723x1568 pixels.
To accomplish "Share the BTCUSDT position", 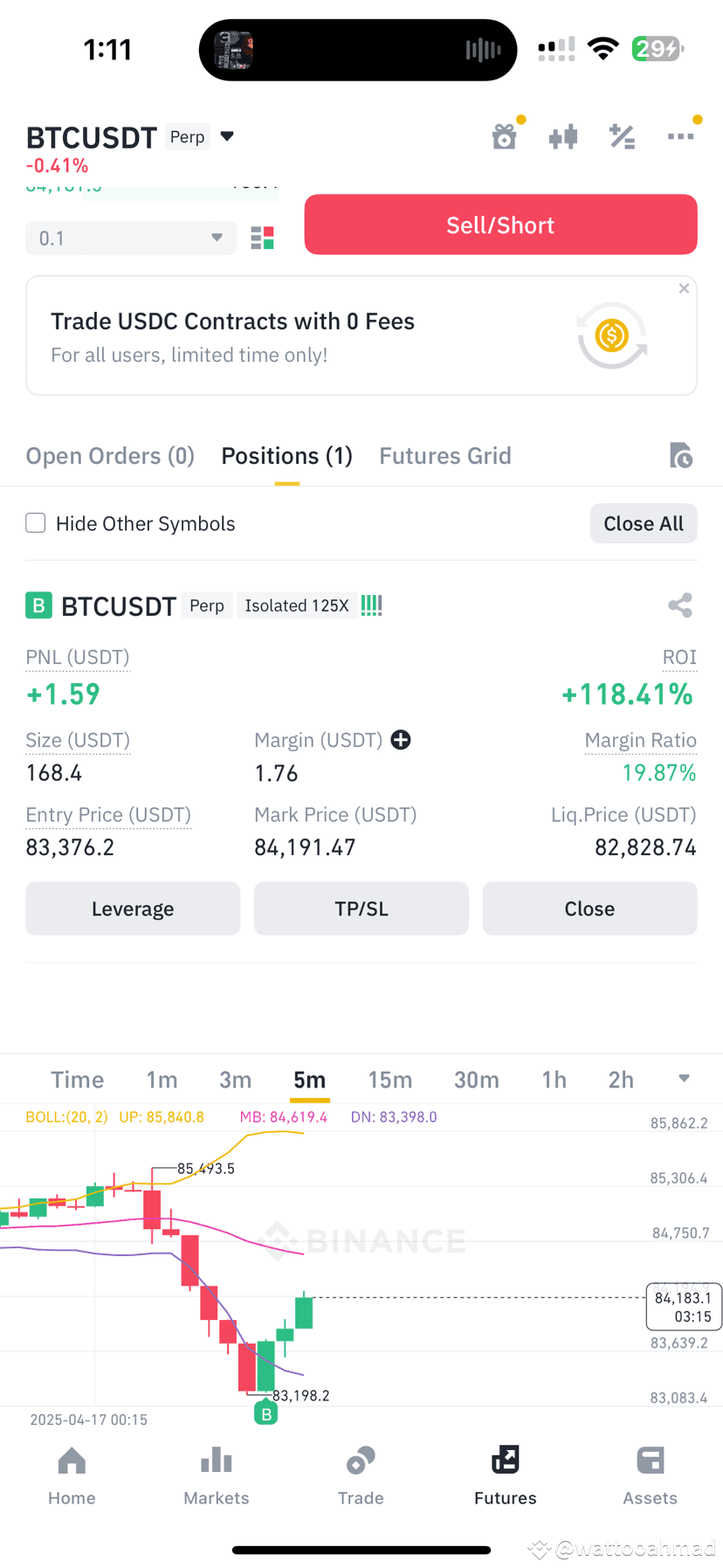I will pyautogui.click(x=680, y=605).
